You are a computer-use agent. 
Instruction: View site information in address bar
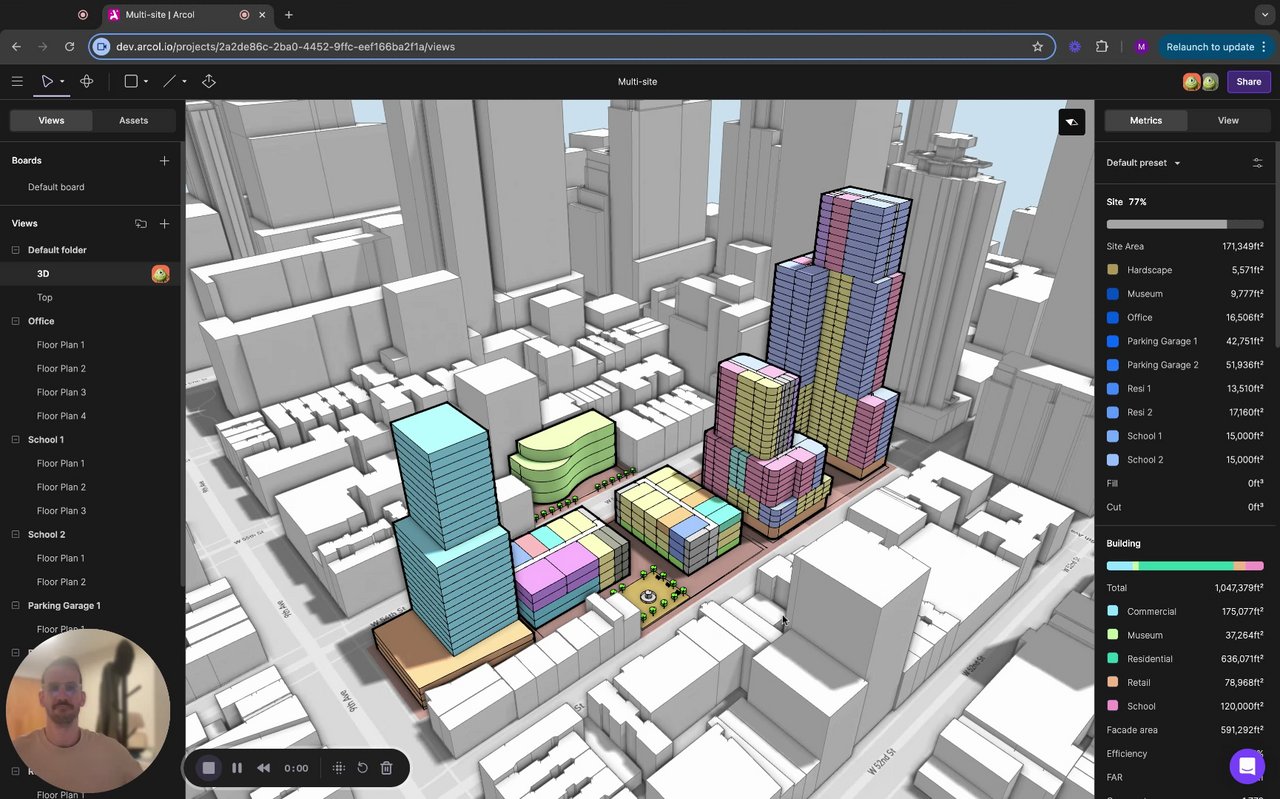coord(101,47)
